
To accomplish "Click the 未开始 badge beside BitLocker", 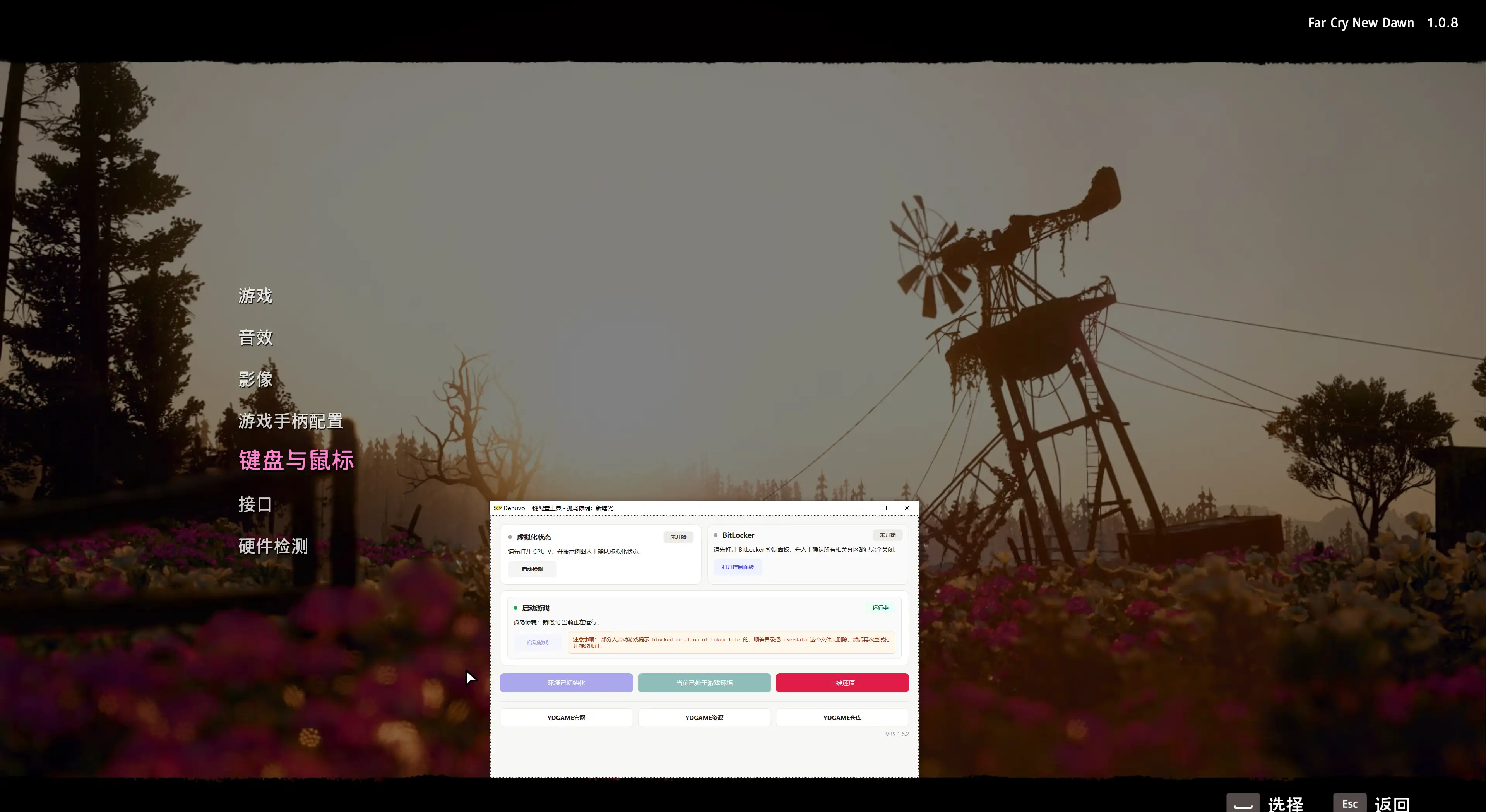I will [888, 535].
